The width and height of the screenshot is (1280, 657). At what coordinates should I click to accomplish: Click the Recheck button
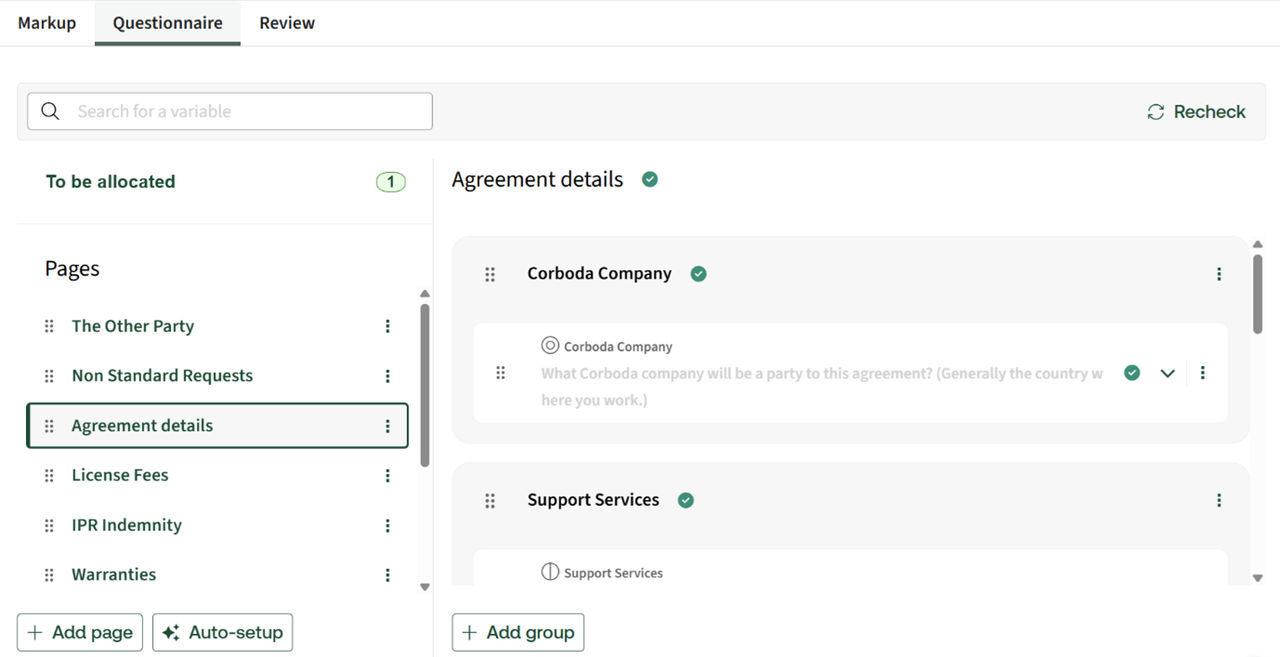[1196, 112]
